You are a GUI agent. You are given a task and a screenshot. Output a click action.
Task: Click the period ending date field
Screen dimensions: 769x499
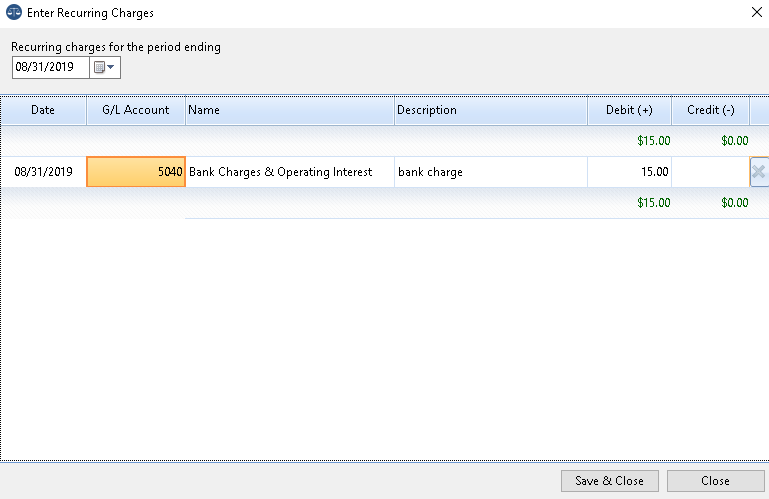tap(51, 67)
